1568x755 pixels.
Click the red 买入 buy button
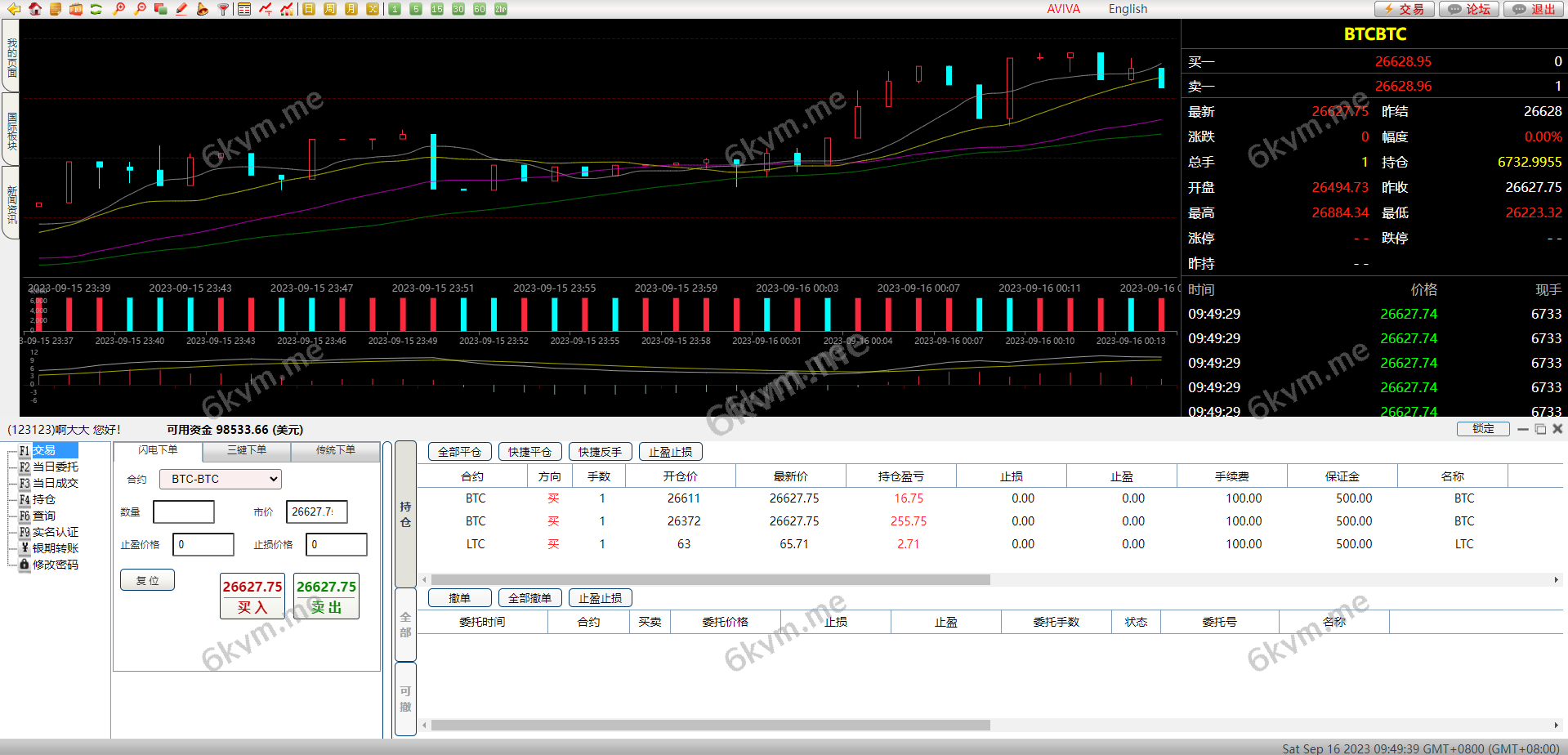252,597
